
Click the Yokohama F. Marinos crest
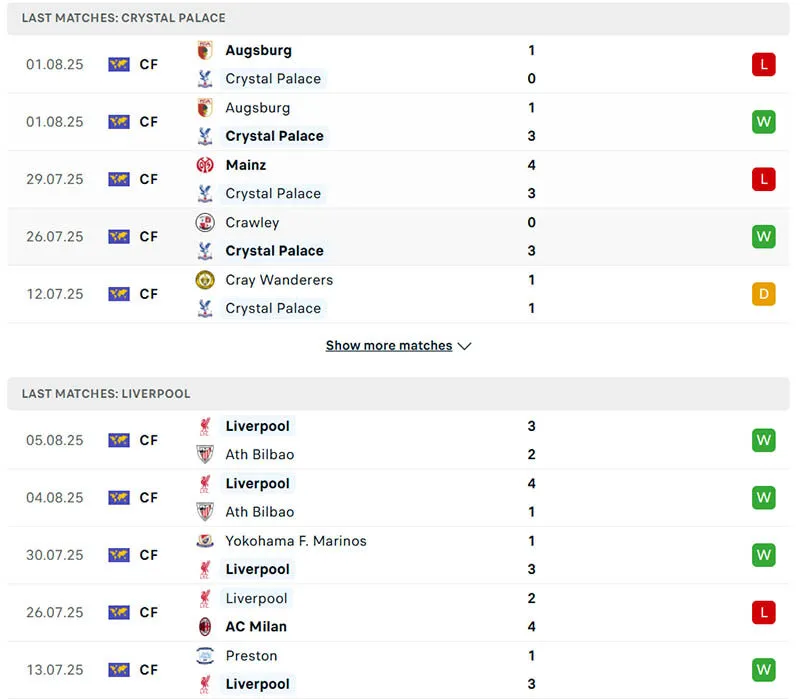coord(205,541)
